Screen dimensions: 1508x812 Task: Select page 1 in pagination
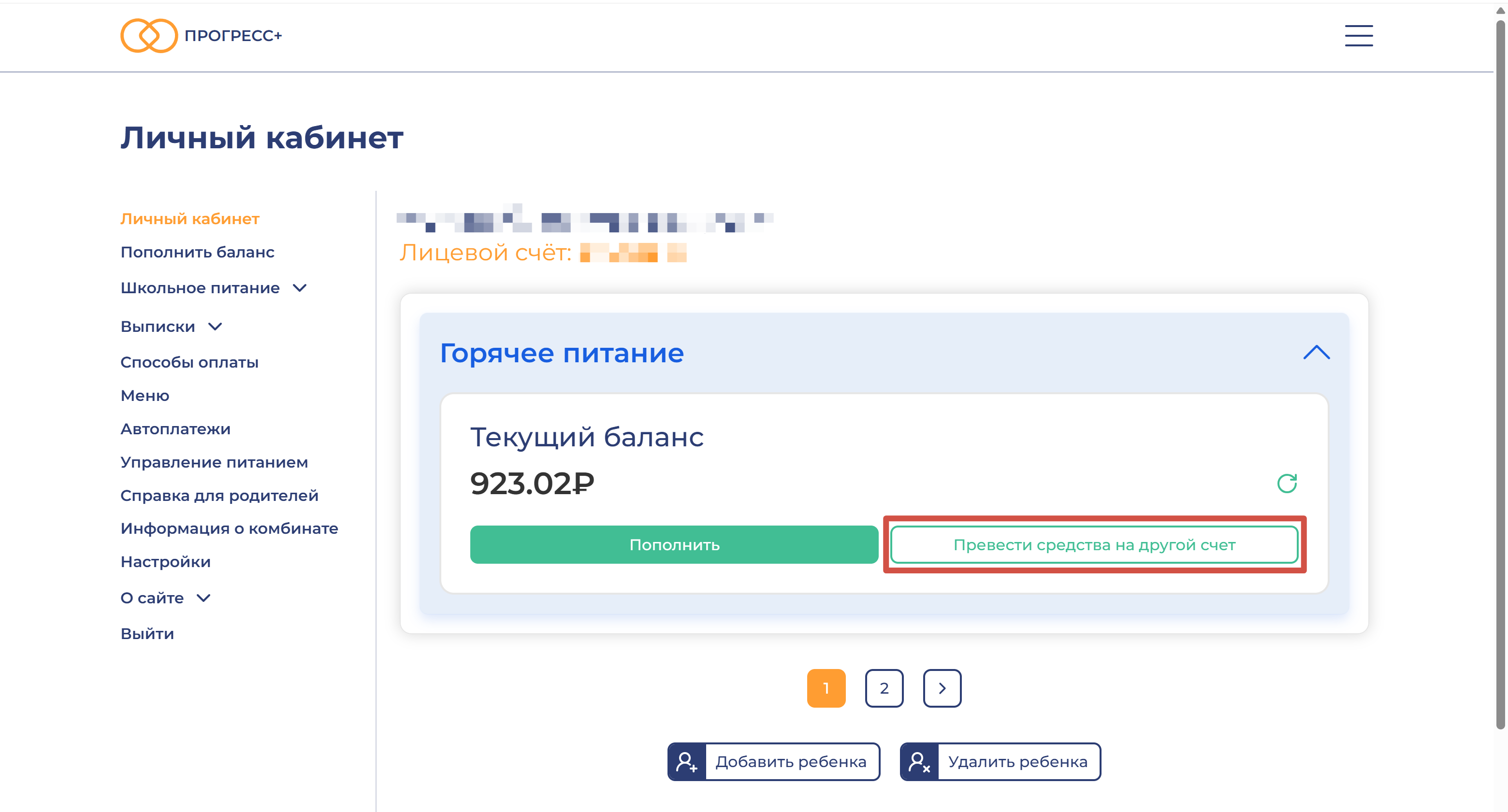coord(826,688)
